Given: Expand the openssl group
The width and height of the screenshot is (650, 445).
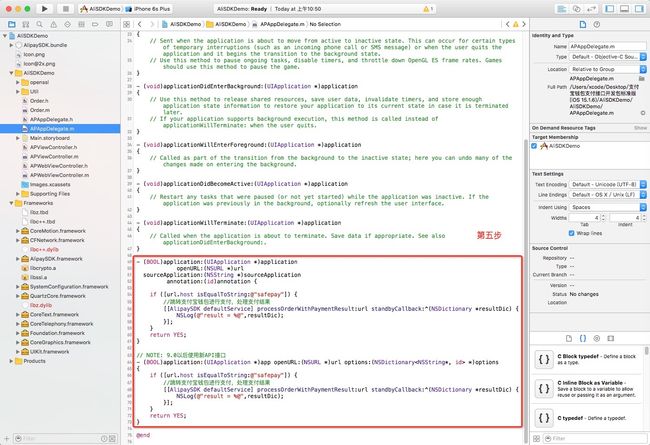Looking at the screenshot, I should tap(18, 82).
